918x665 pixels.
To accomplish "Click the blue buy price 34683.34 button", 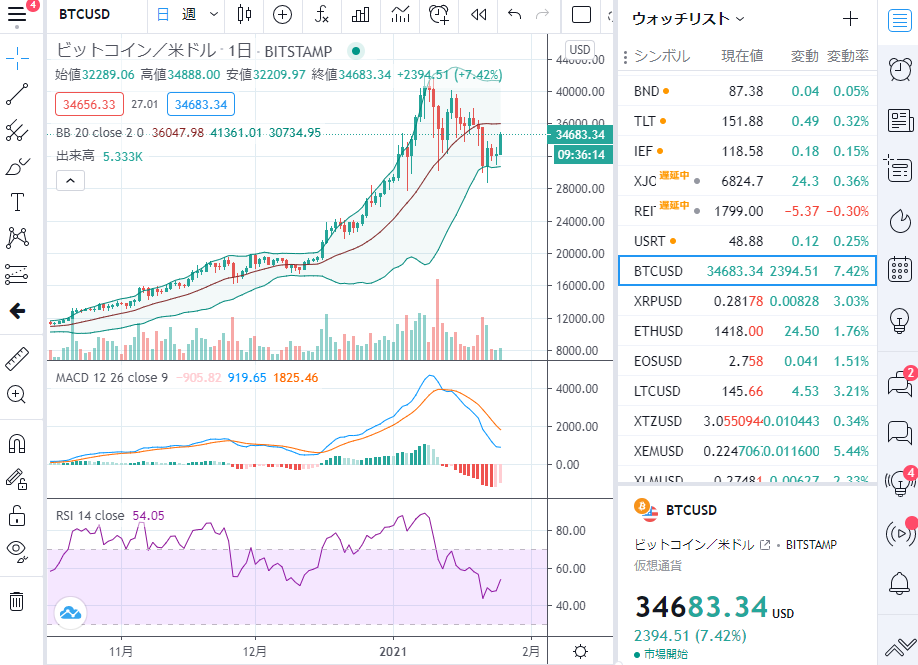I will (x=201, y=104).
